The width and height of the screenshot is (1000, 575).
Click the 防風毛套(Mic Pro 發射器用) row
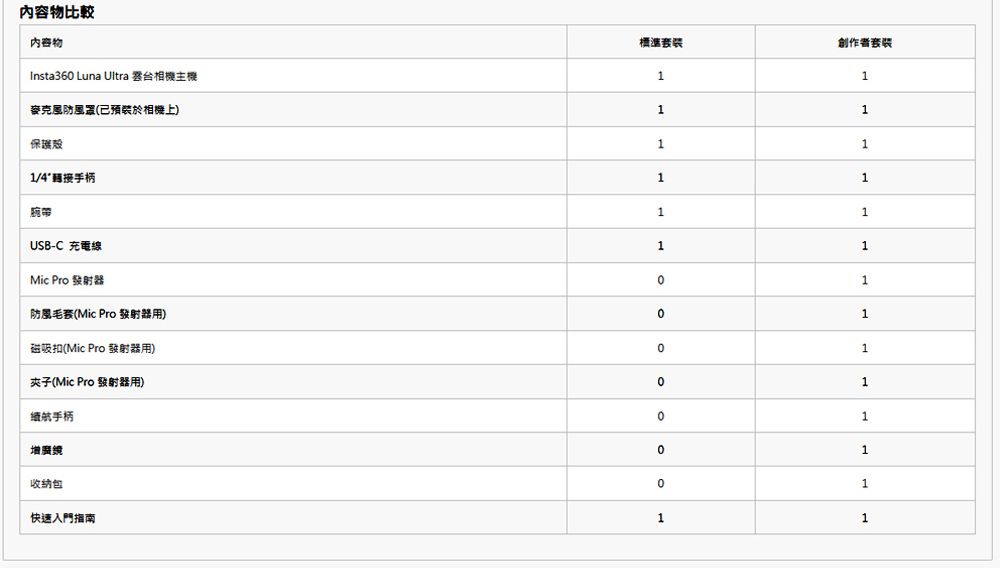click(497, 314)
